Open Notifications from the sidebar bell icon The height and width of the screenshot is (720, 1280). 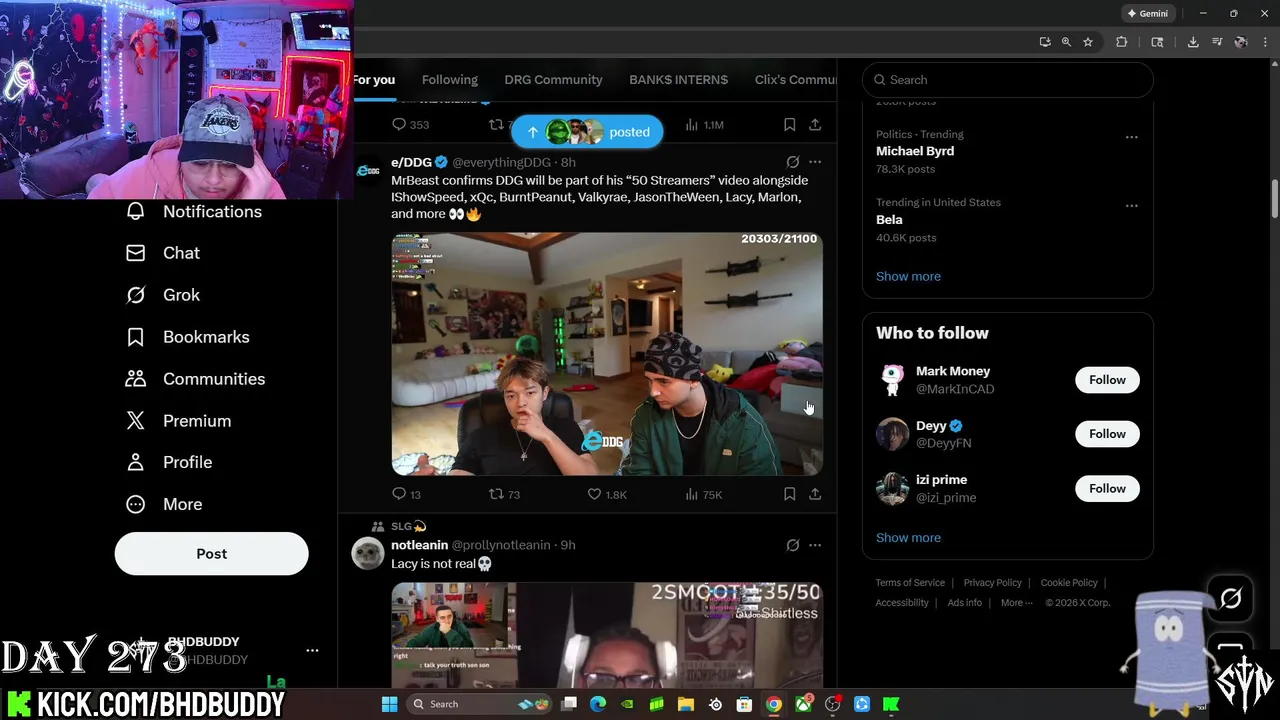(x=136, y=211)
